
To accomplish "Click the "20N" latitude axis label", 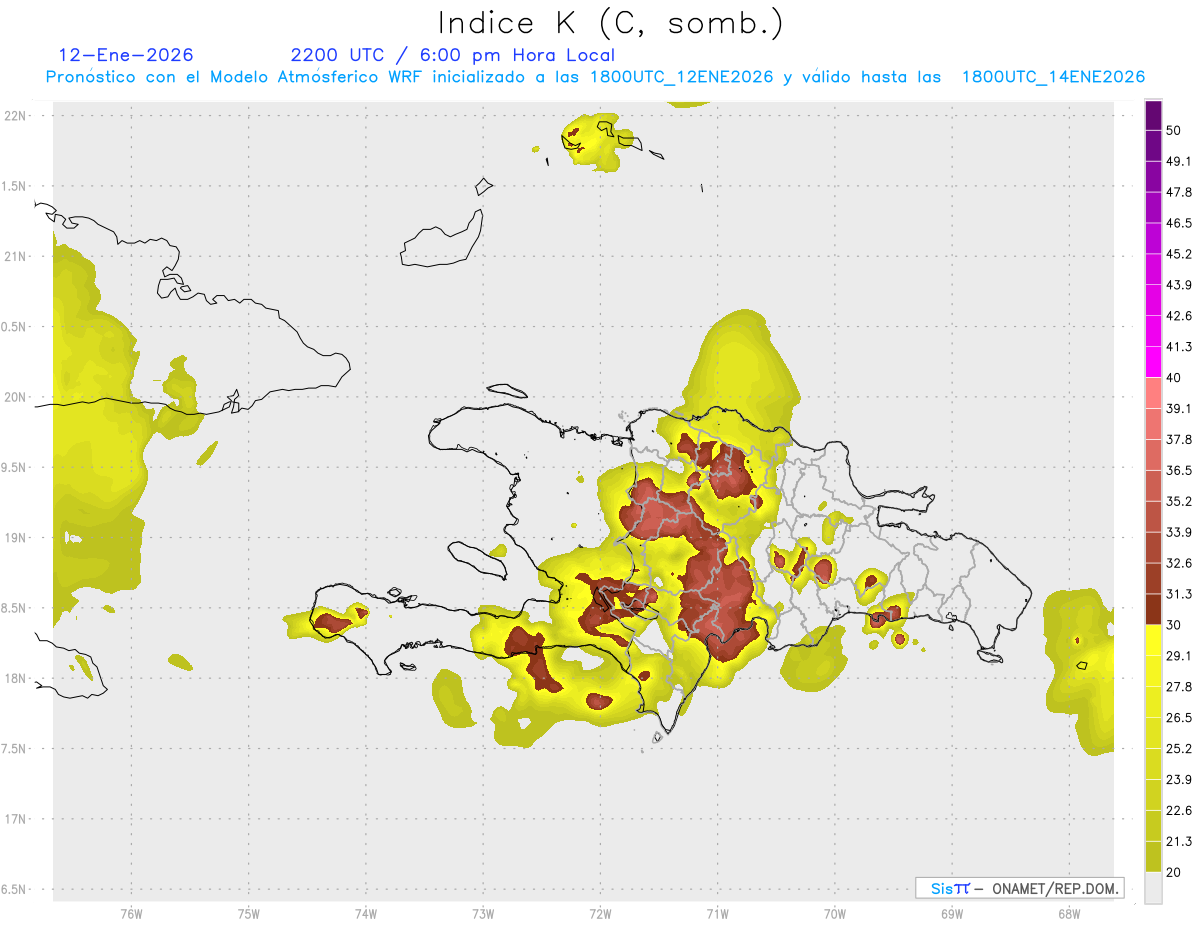I will coord(15,397).
